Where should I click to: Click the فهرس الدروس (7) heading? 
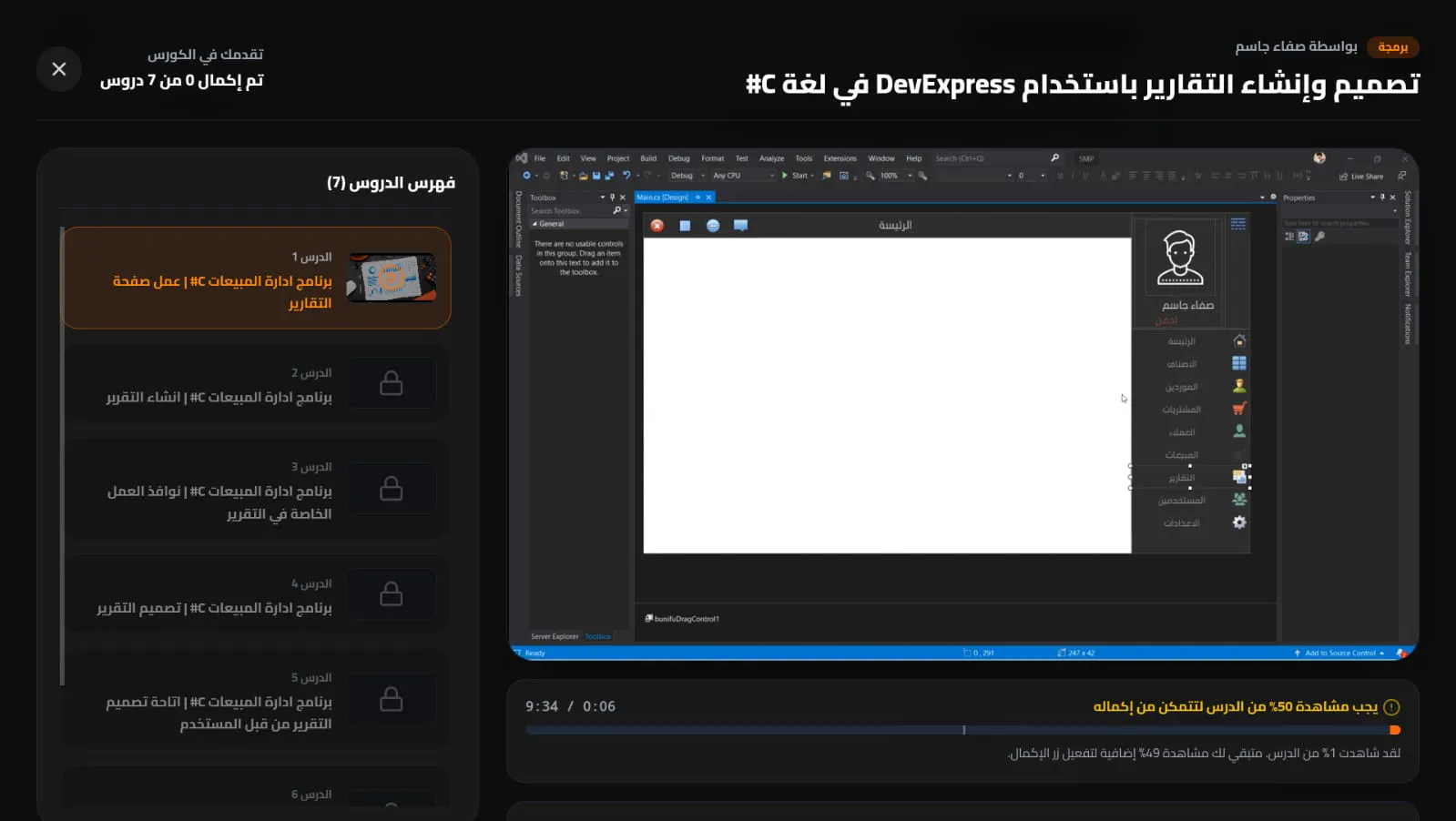(x=391, y=183)
